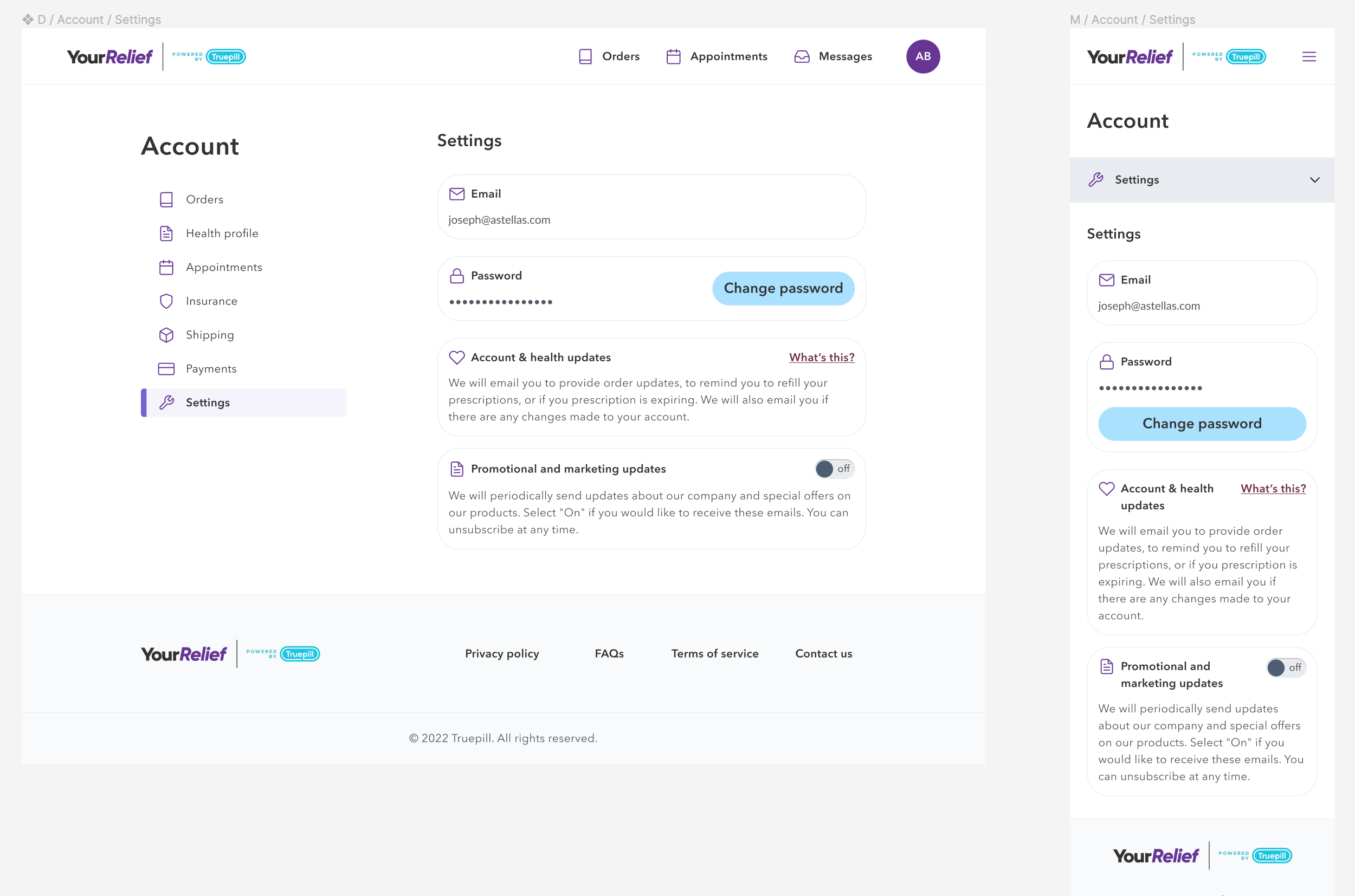Click the AB user avatar
Screen dimensions: 1355x896
[923, 56]
